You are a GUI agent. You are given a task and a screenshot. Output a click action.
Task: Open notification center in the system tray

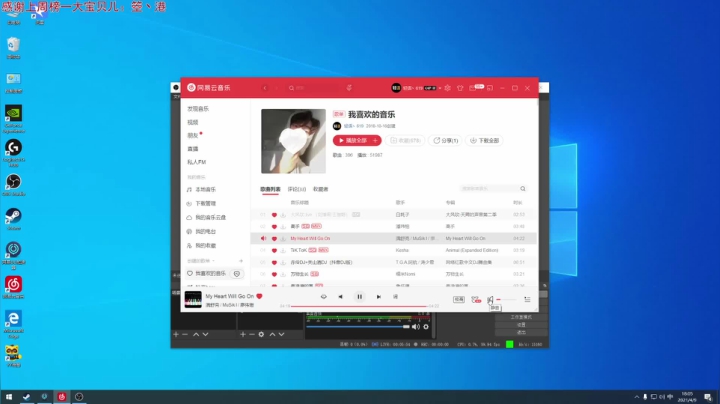coord(708,397)
